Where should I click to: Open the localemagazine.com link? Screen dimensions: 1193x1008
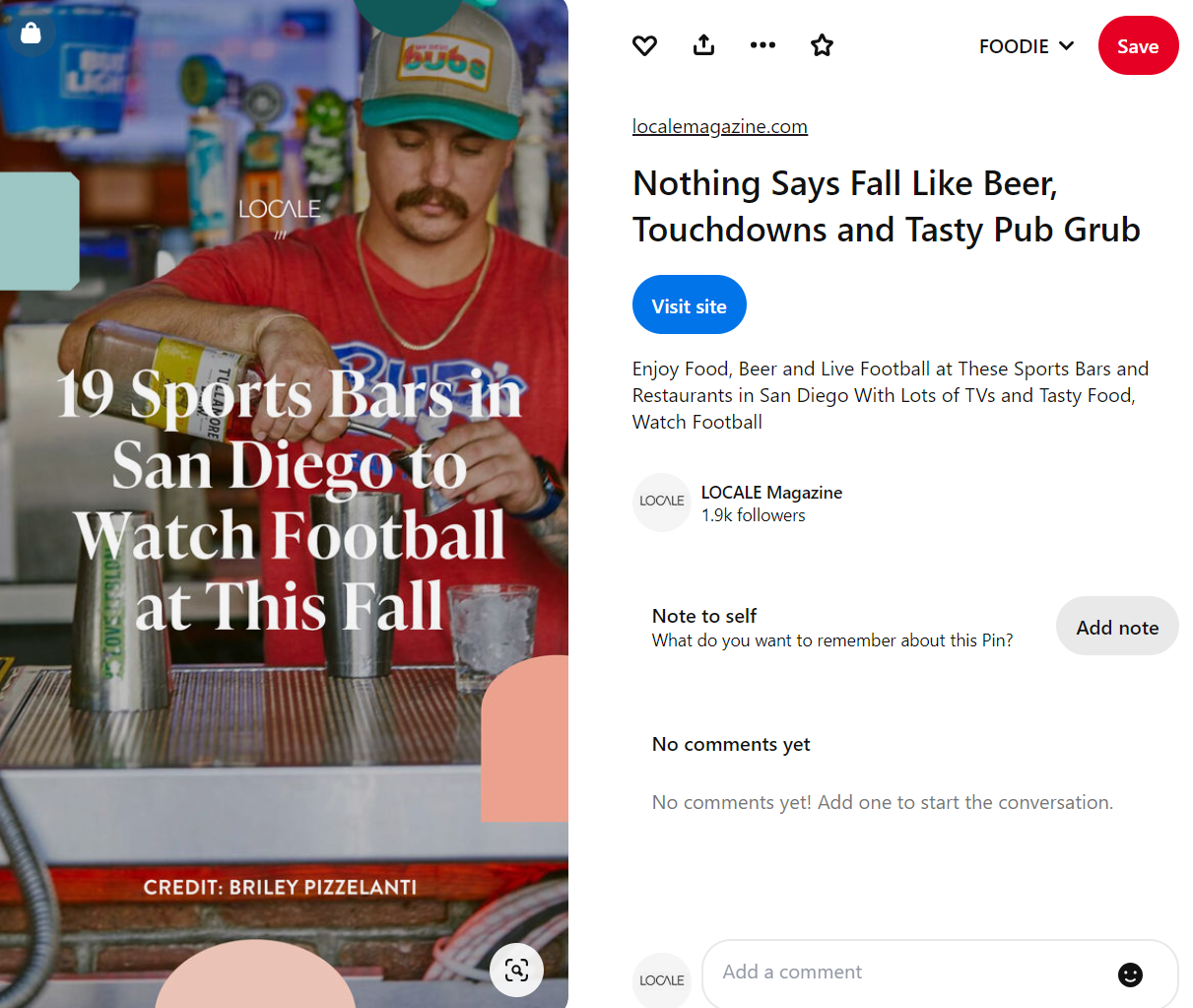pos(719,126)
